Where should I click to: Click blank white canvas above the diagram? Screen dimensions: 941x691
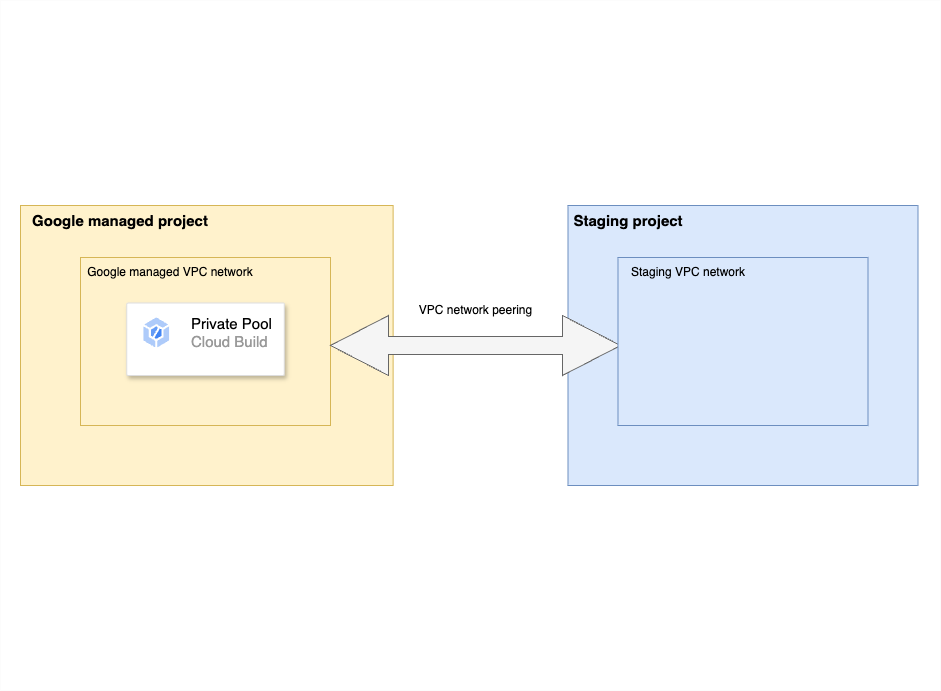point(470,100)
